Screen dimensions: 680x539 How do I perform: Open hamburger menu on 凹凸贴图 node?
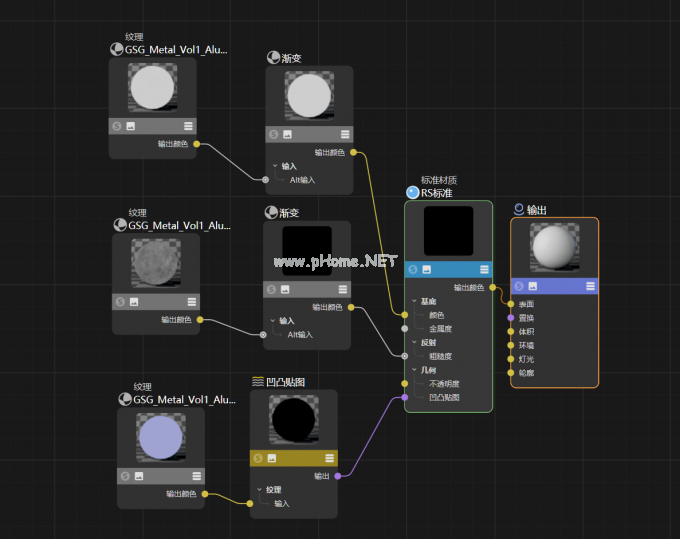pos(330,458)
